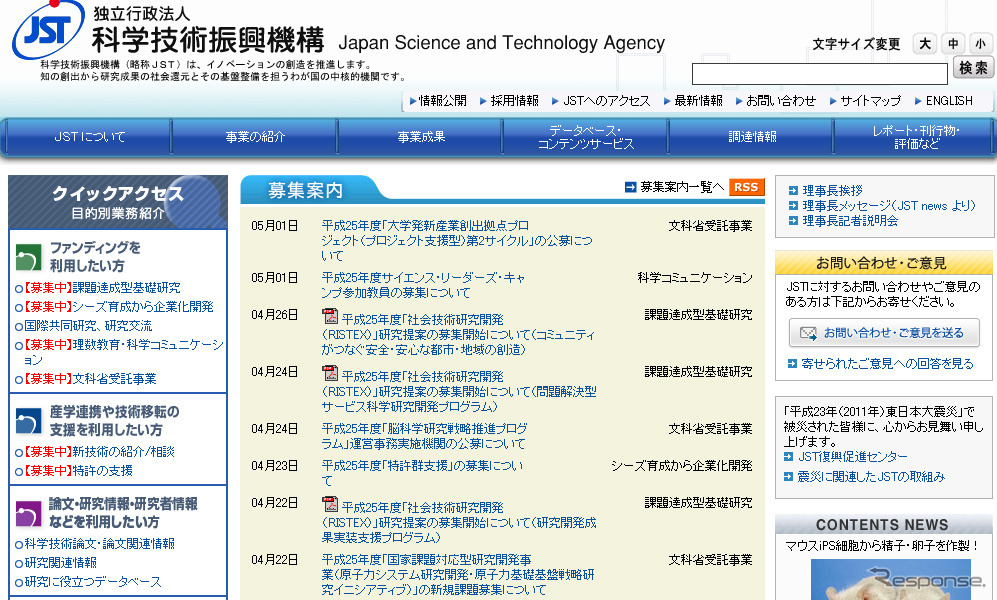Open the サイトマップ menu item

click(866, 100)
